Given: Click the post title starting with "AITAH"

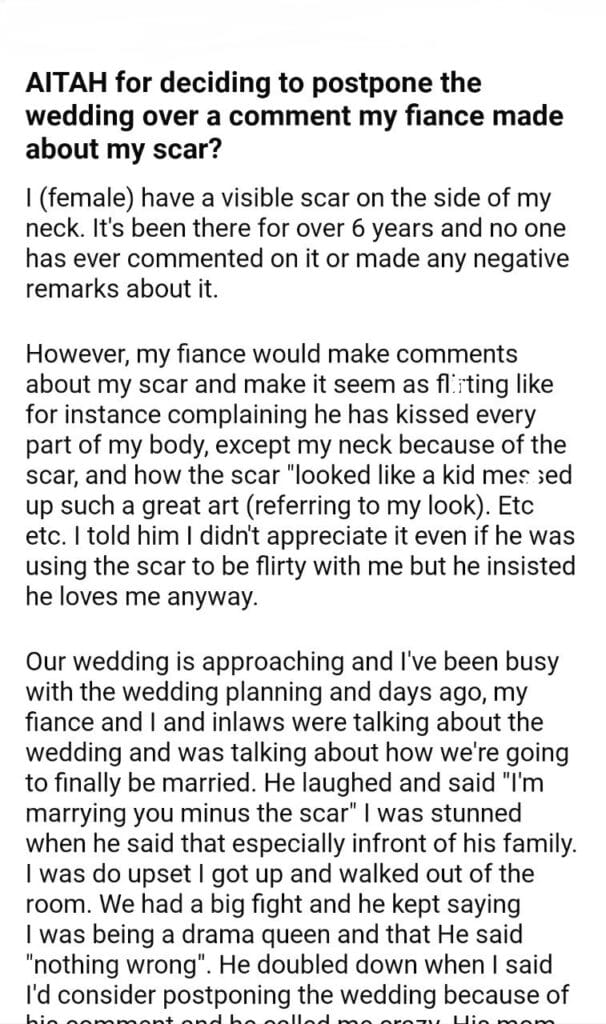Looking at the screenshot, I should coord(293,116).
